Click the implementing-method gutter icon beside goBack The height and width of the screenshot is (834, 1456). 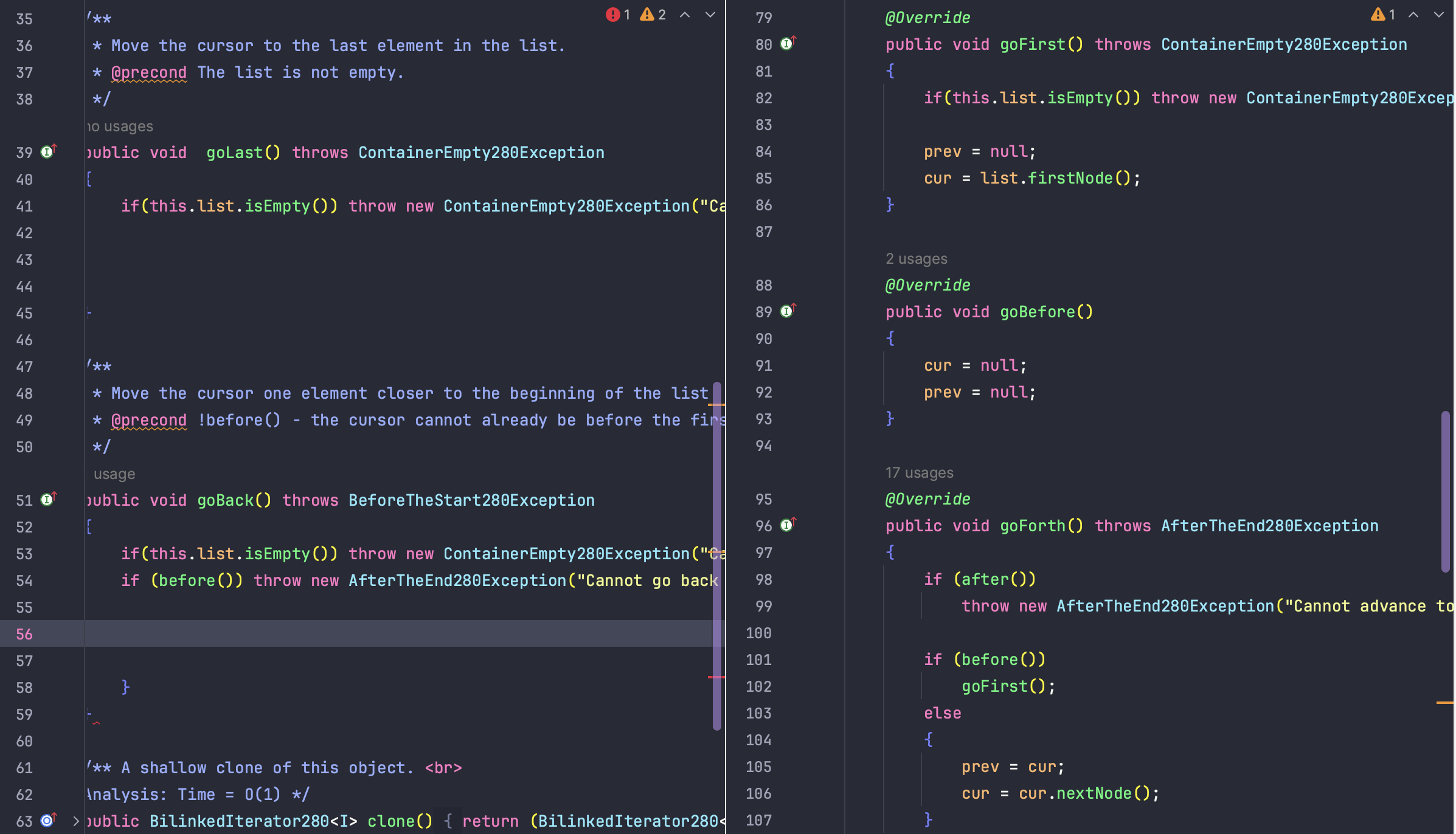pyautogui.click(x=47, y=499)
